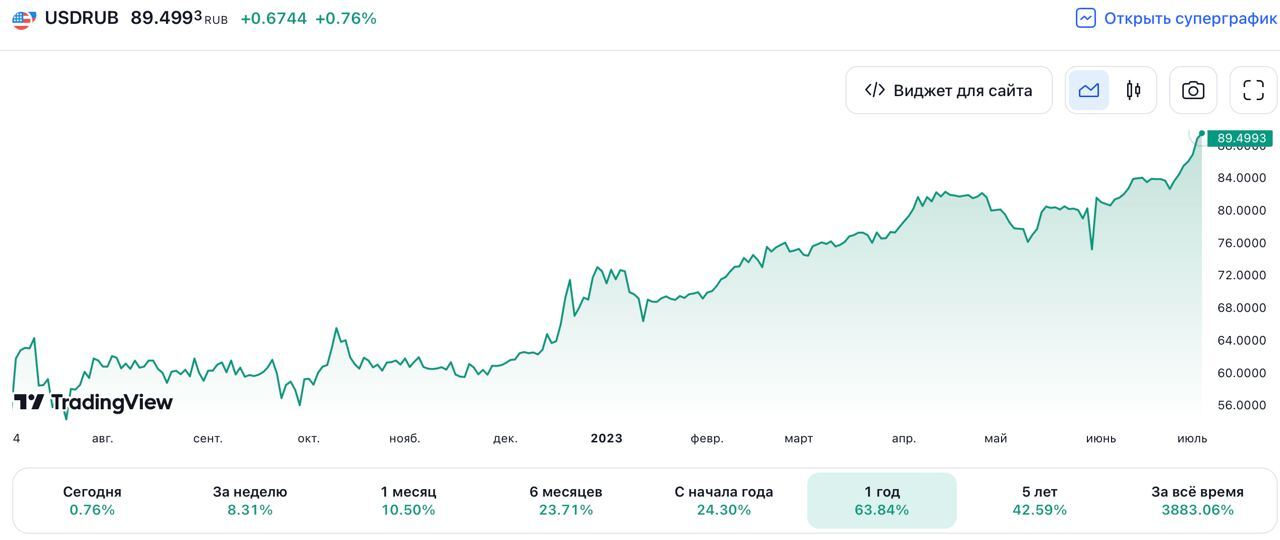Select the 'За неделю' time range
The width and height of the screenshot is (1280, 540).
250,500
